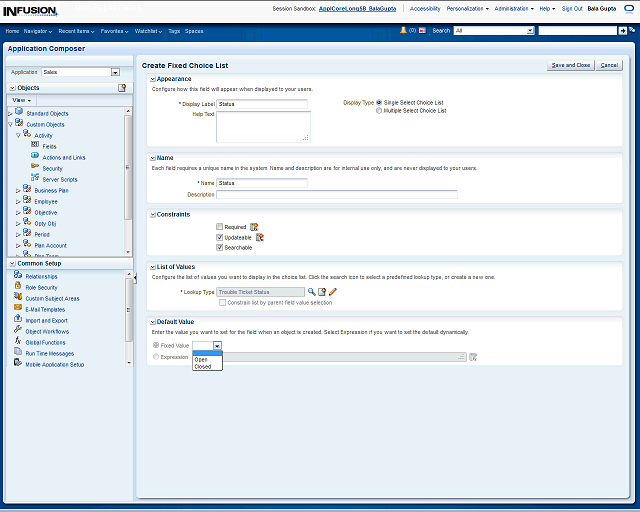Click the Save and Close button

tap(570, 65)
